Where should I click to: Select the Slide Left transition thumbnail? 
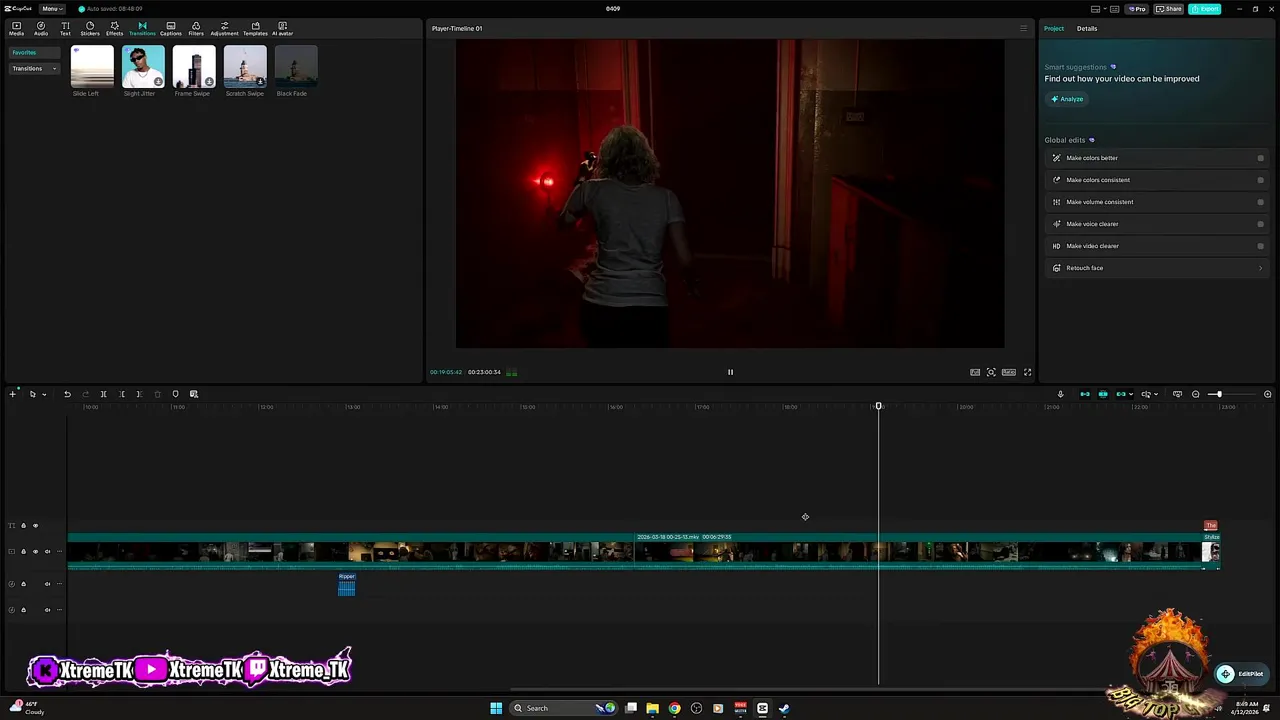92,67
